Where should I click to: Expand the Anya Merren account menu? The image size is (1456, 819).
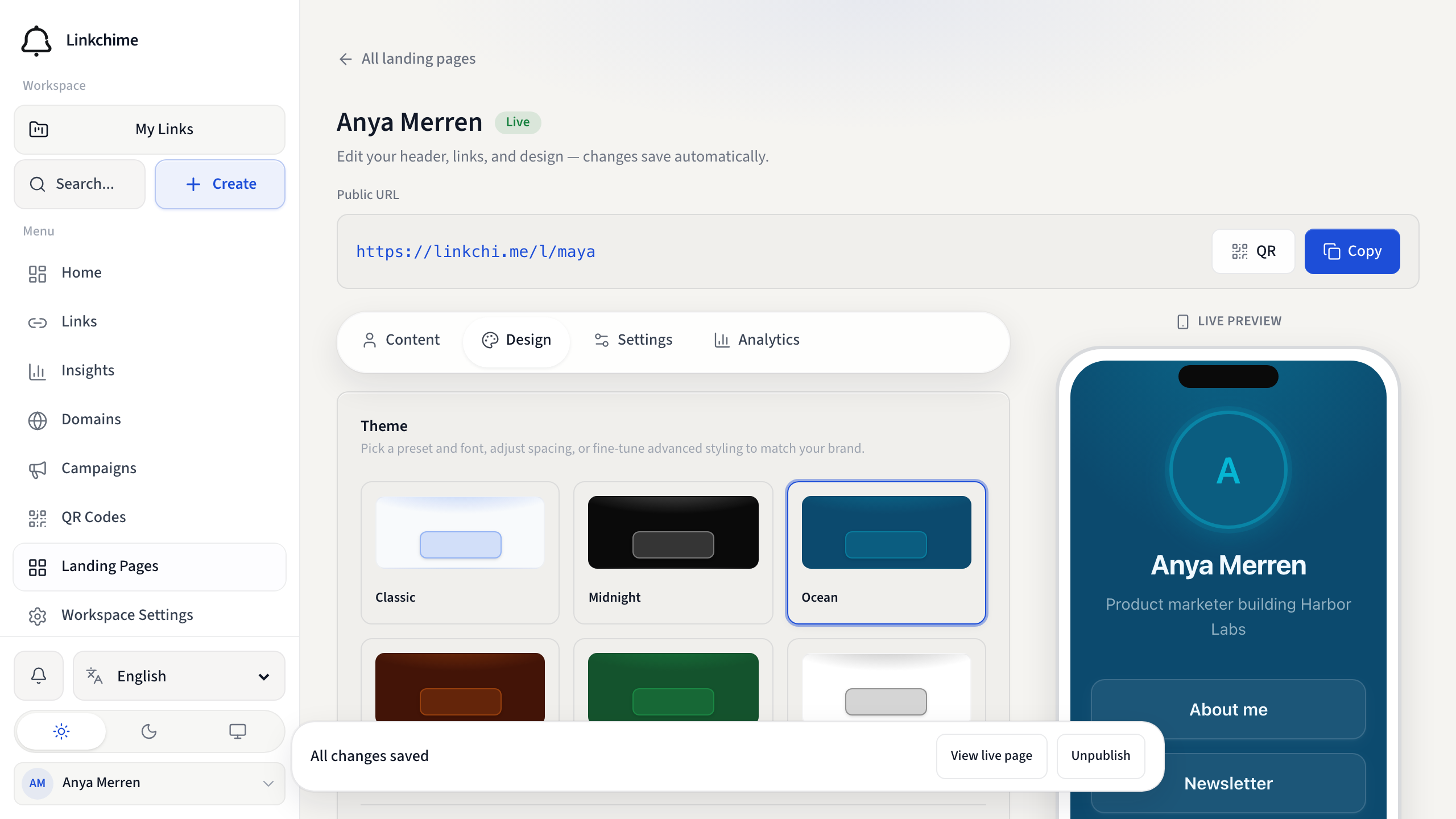tap(150, 783)
